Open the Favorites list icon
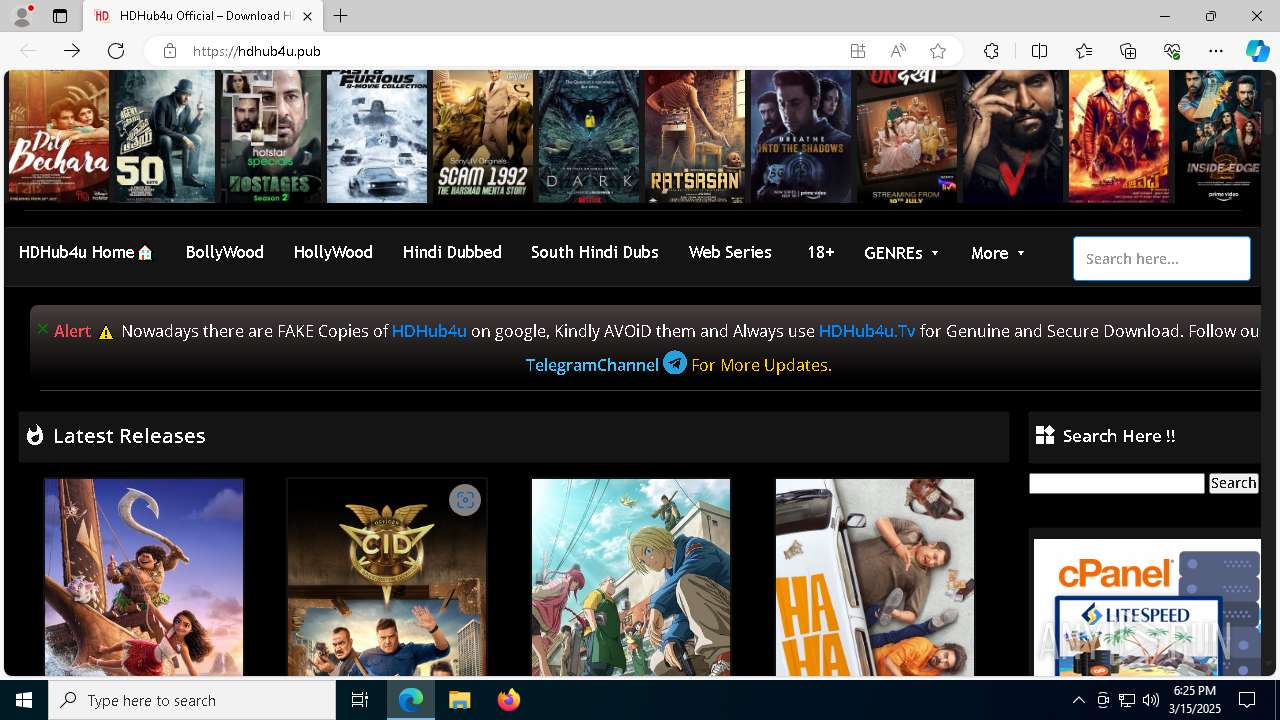Viewport: 1280px width, 720px height. (x=1084, y=51)
